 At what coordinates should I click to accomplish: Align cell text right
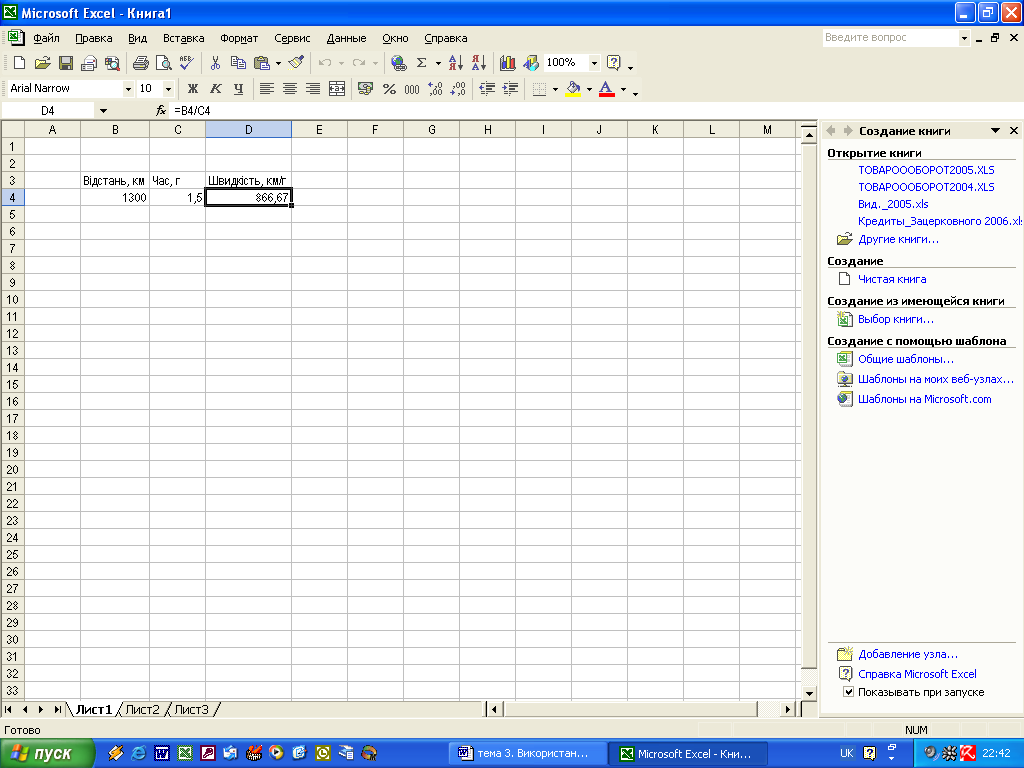coord(313,89)
